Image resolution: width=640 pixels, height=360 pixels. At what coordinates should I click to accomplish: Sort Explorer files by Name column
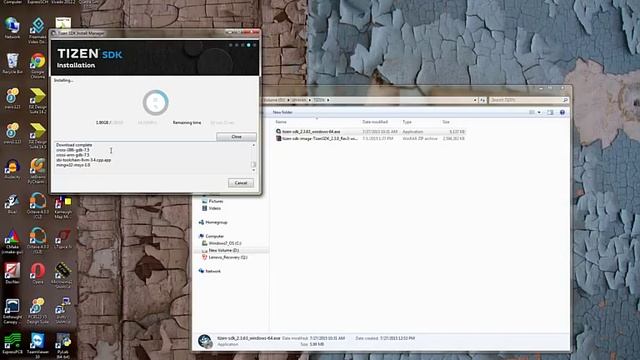click(x=281, y=122)
